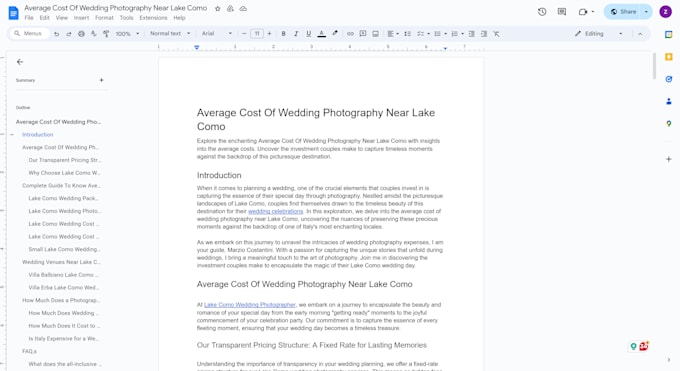Image resolution: width=680 pixels, height=371 pixels.
Task: Jump to FAQs outline item
Action: (x=29, y=351)
